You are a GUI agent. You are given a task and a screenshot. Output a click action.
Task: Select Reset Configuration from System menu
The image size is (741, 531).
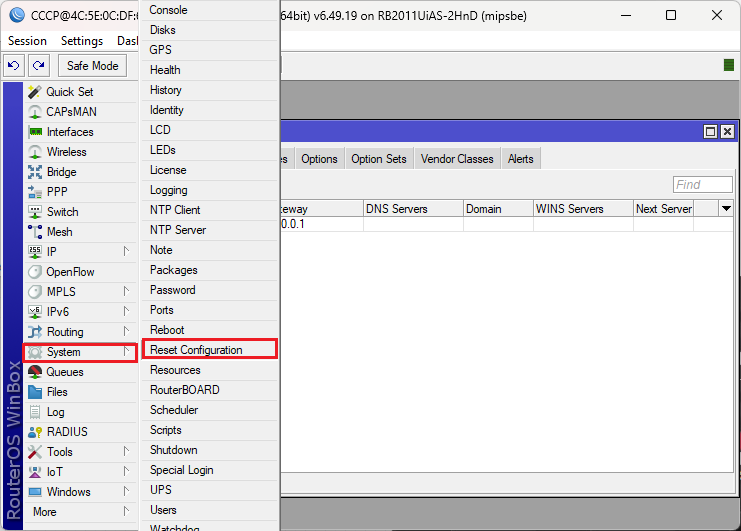click(x=209, y=350)
